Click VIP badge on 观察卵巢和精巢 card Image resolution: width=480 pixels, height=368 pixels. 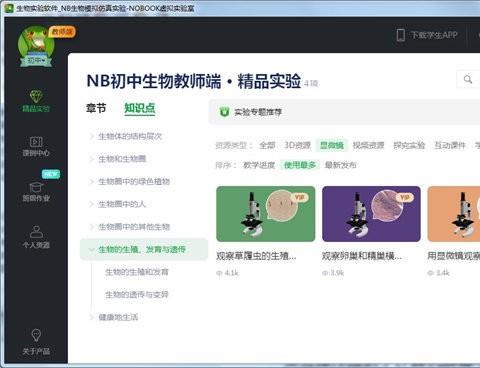pos(405,197)
